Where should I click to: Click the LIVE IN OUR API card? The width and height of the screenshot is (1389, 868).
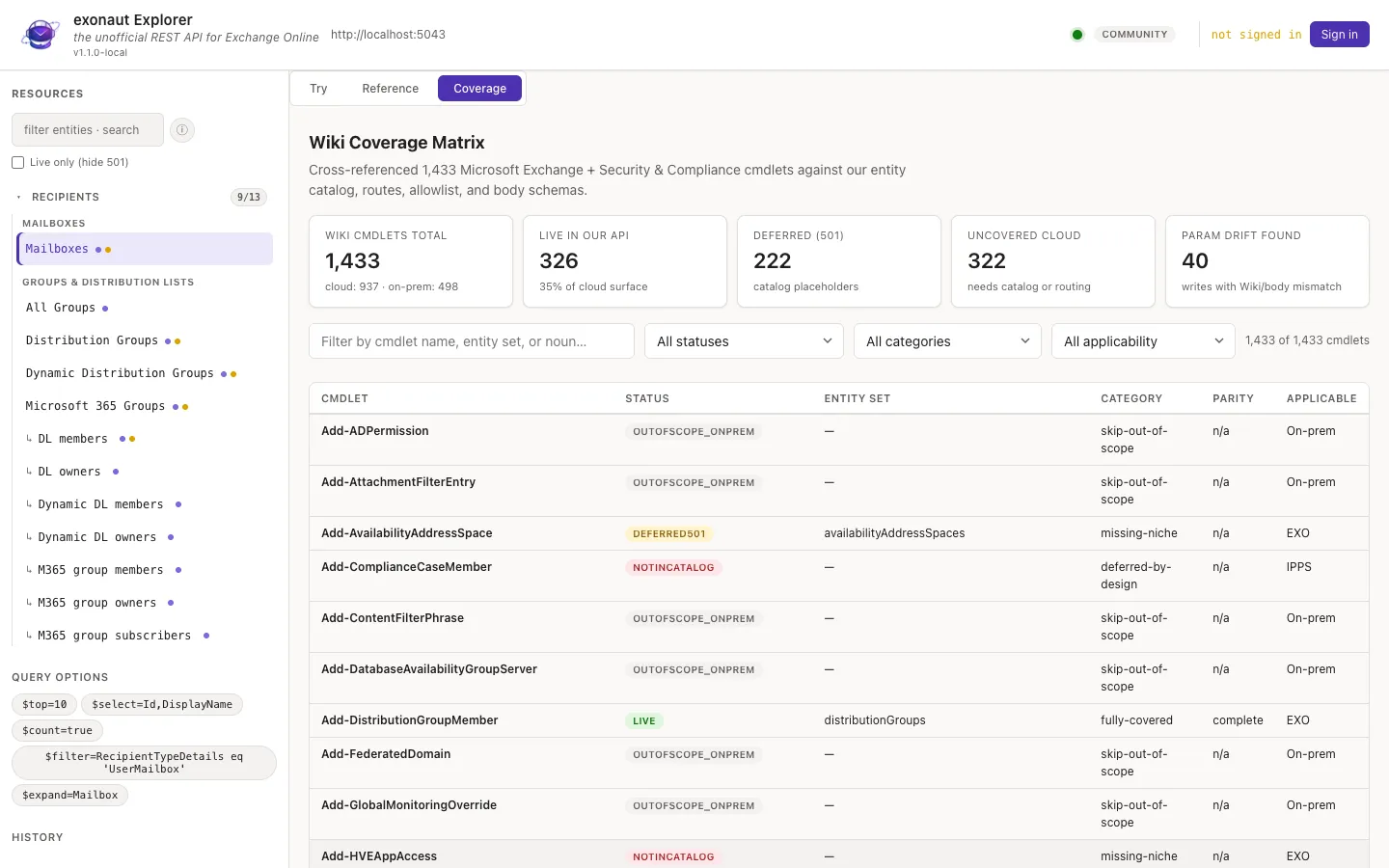click(x=625, y=261)
